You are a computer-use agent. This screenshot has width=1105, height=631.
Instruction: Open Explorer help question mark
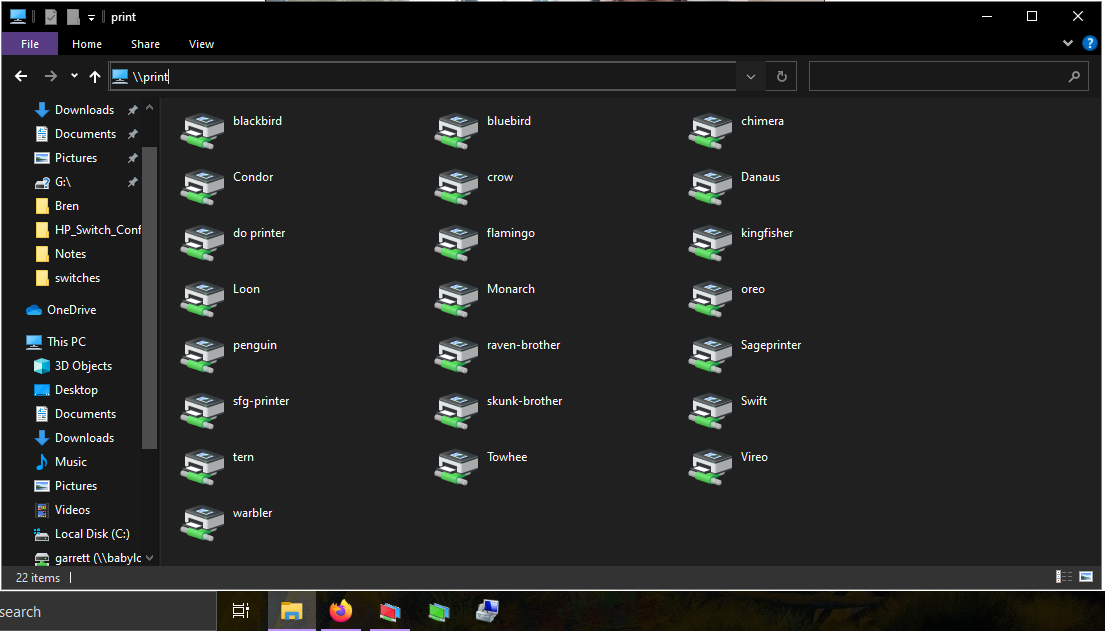coord(1089,43)
